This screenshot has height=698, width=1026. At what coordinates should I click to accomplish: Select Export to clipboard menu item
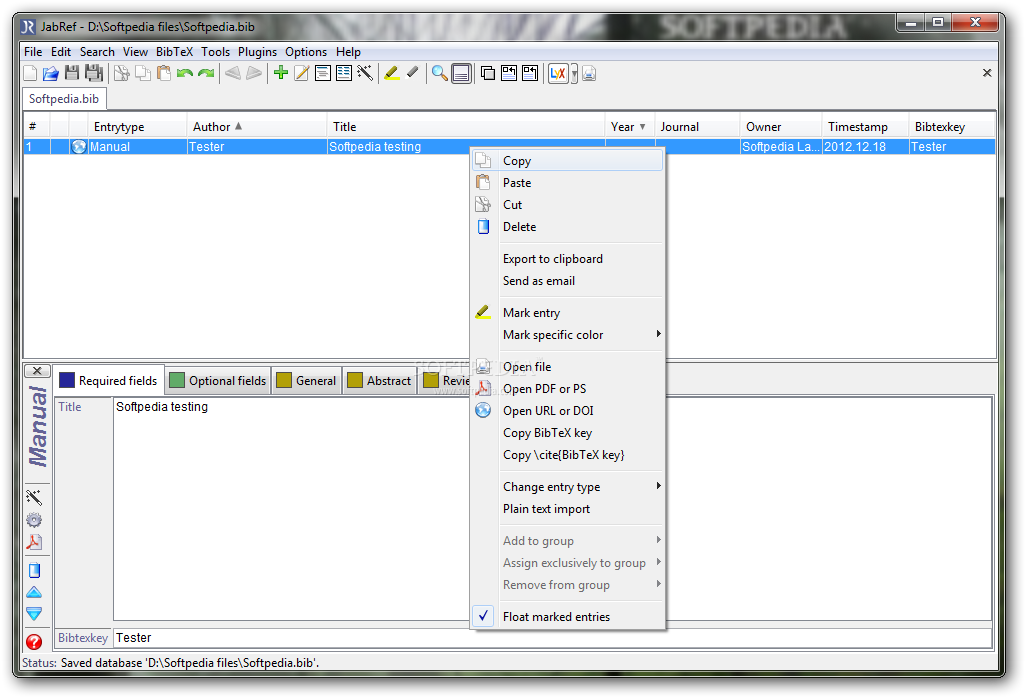pyautogui.click(x=567, y=258)
